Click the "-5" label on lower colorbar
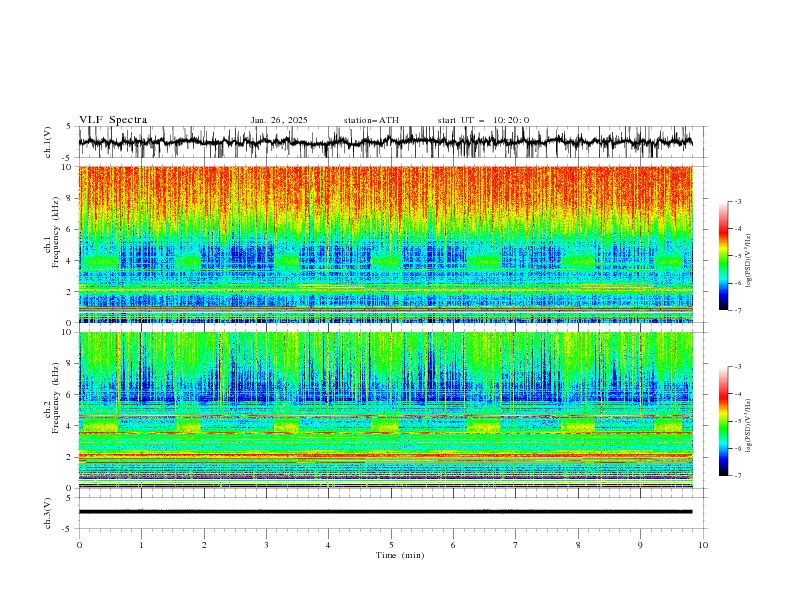 tap(738, 421)
